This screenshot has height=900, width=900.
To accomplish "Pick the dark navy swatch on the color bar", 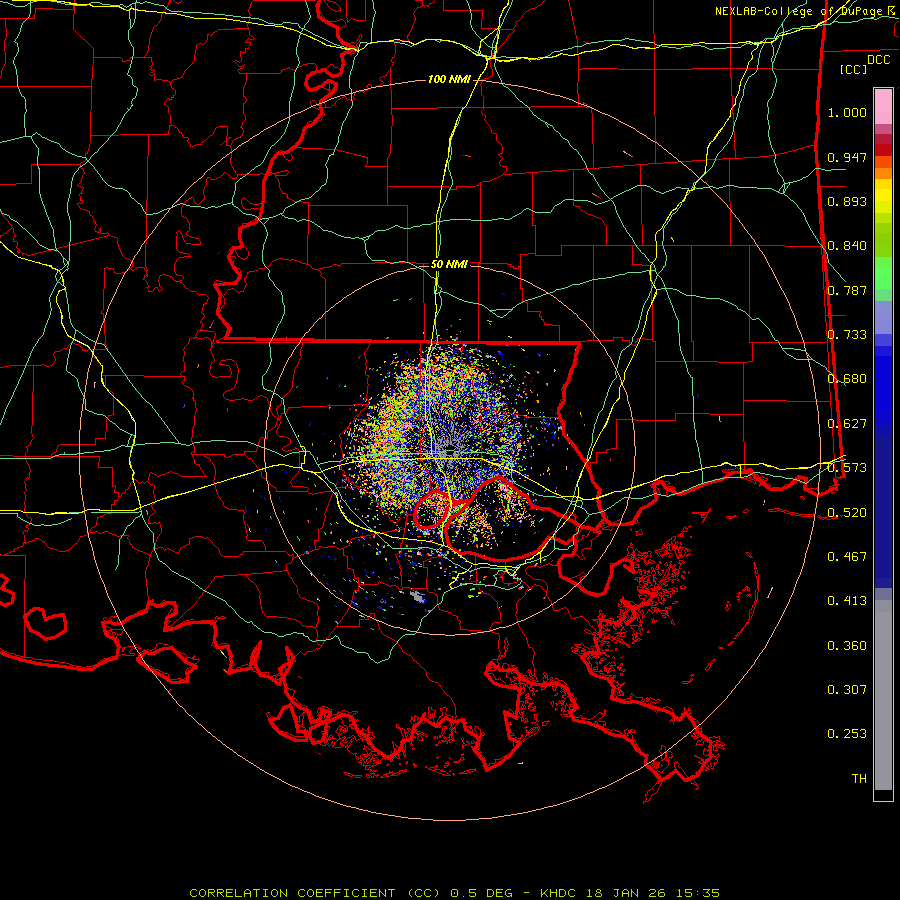I will (883, 511).
